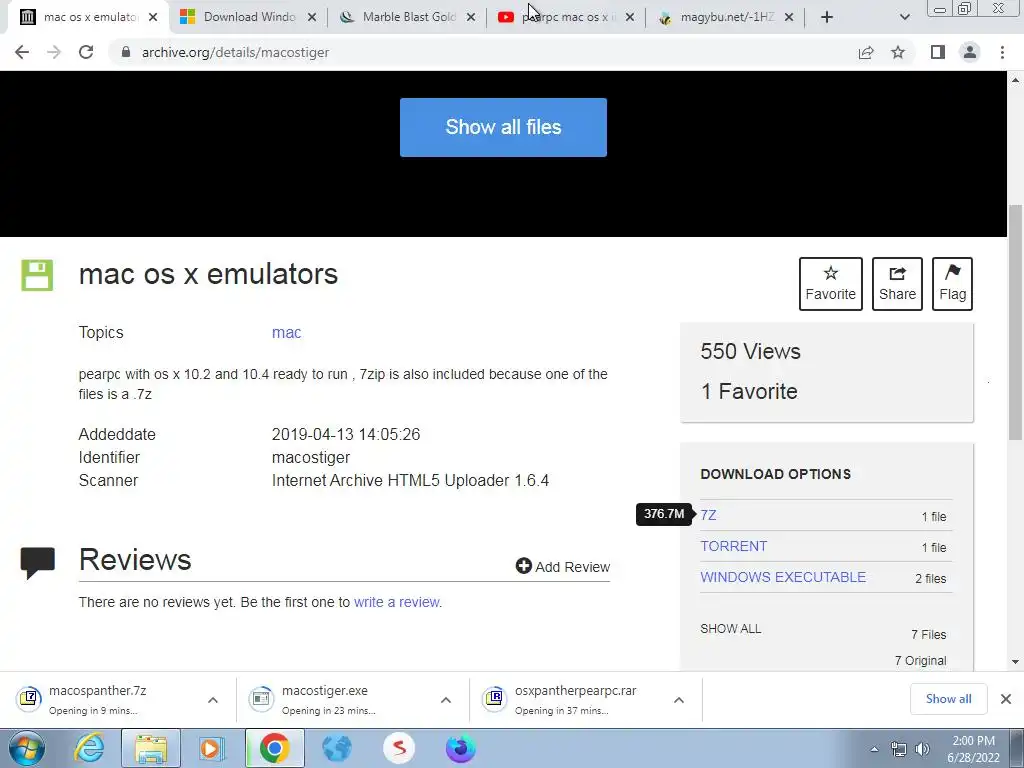Open Firefox from the taskbar
1024x768 pixels.
(x=460, y=748)
